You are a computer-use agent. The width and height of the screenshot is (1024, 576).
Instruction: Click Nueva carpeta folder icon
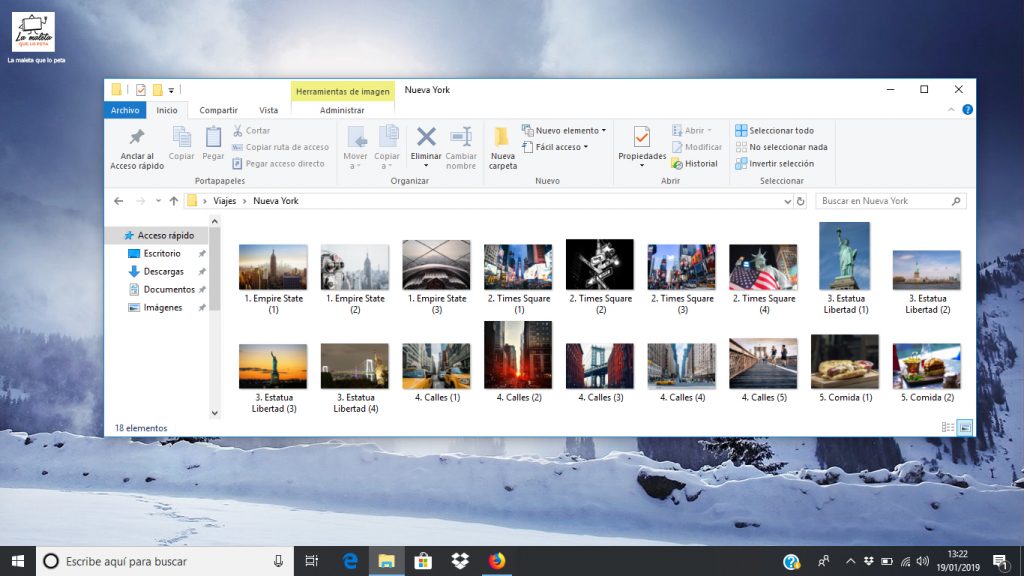point(502,137)
